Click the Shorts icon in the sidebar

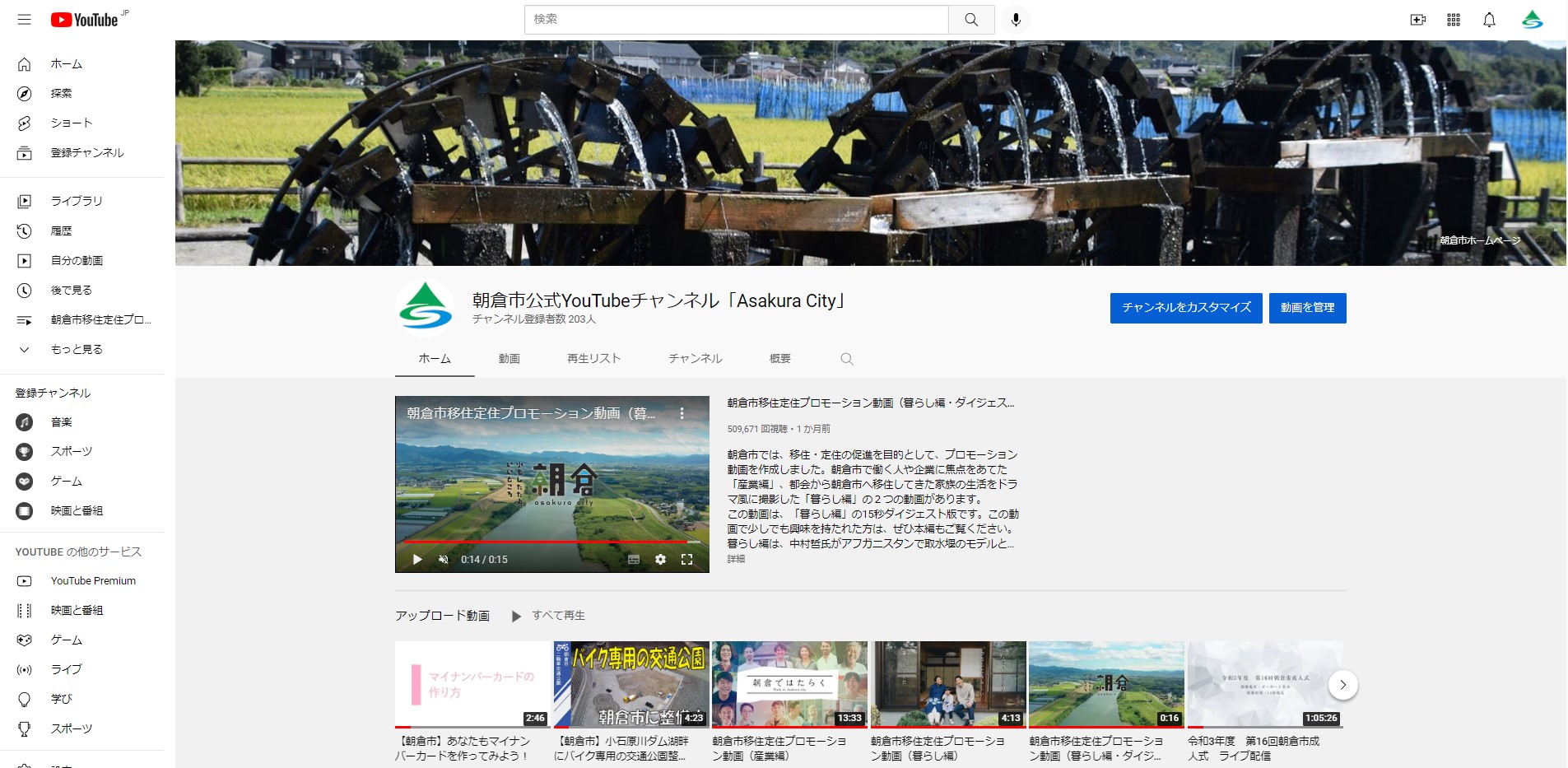(x=25, y=123)
